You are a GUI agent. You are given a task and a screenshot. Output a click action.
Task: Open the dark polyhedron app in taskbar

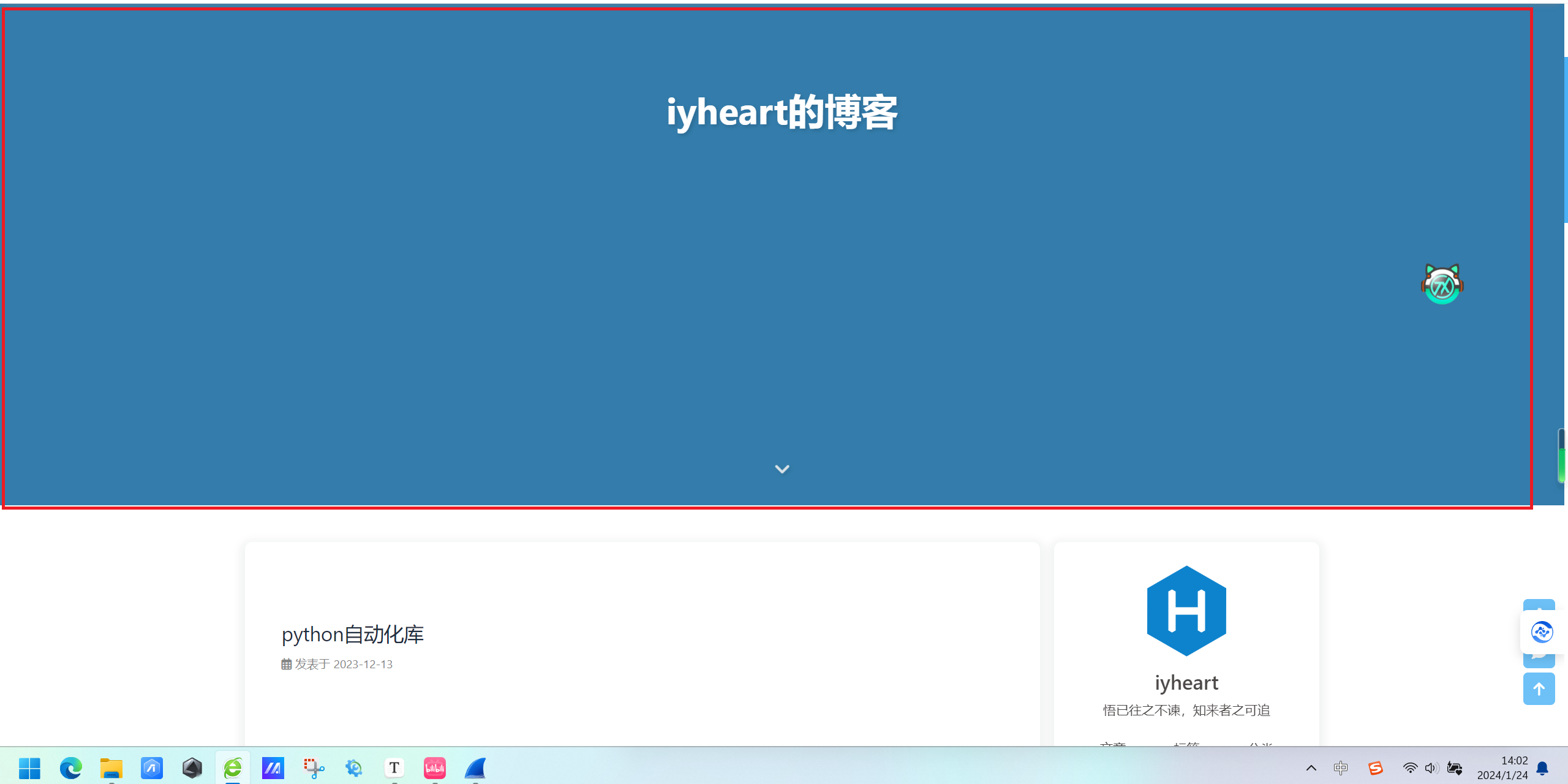[192, 767]
